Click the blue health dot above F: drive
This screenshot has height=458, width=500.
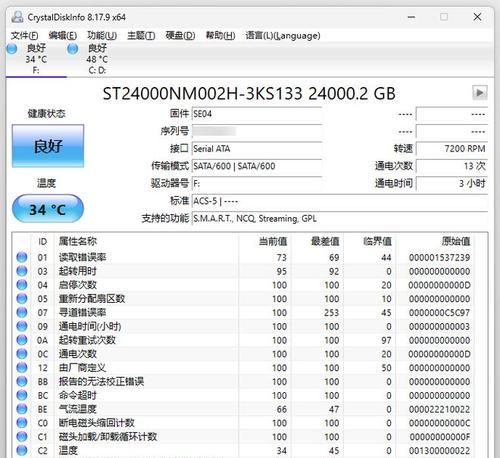12,49
